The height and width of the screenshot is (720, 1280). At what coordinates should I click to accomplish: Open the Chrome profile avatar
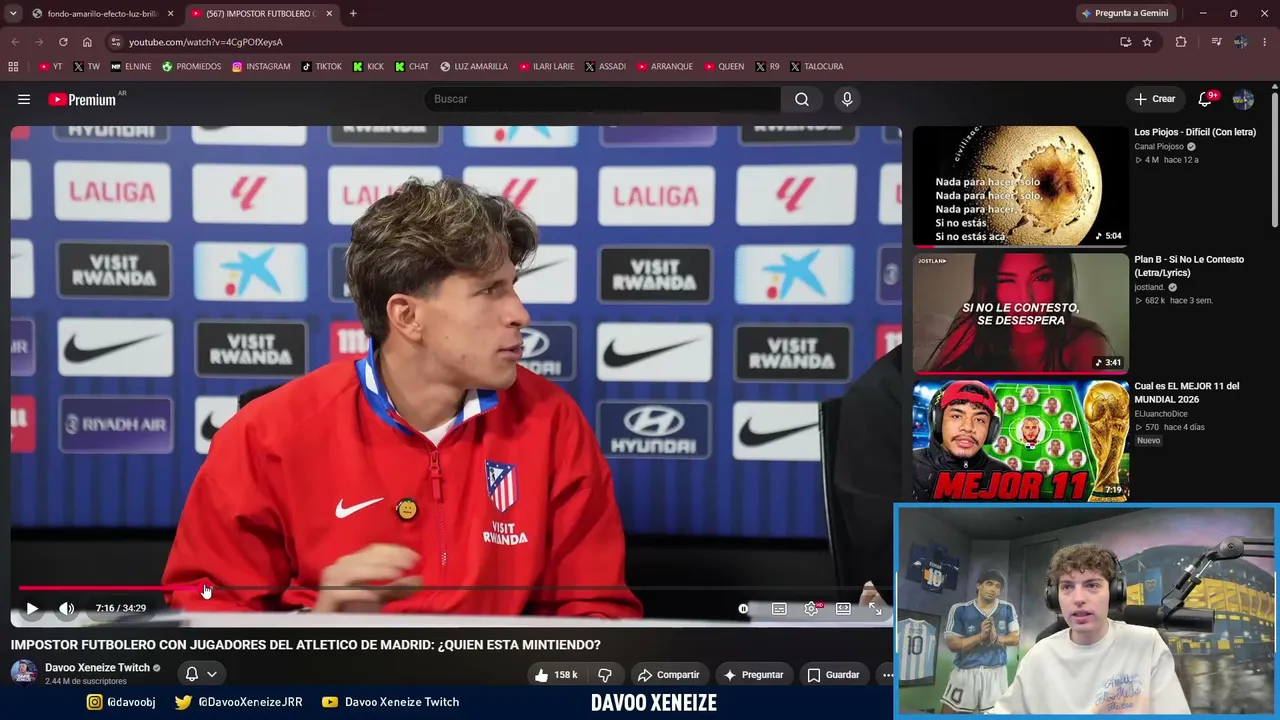[1240, 42]
